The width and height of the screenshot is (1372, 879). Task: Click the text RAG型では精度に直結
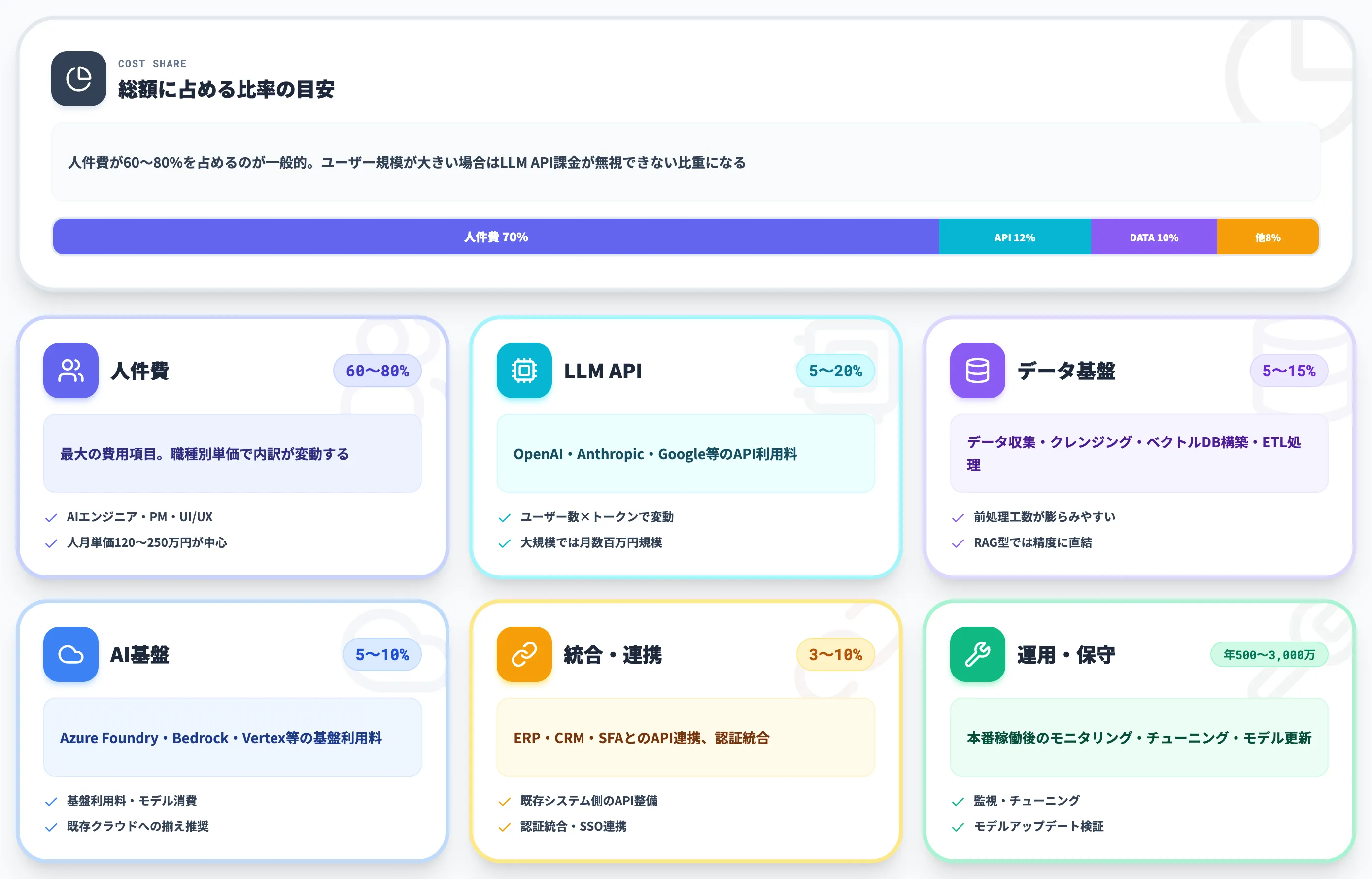[x=1032, y=543]
